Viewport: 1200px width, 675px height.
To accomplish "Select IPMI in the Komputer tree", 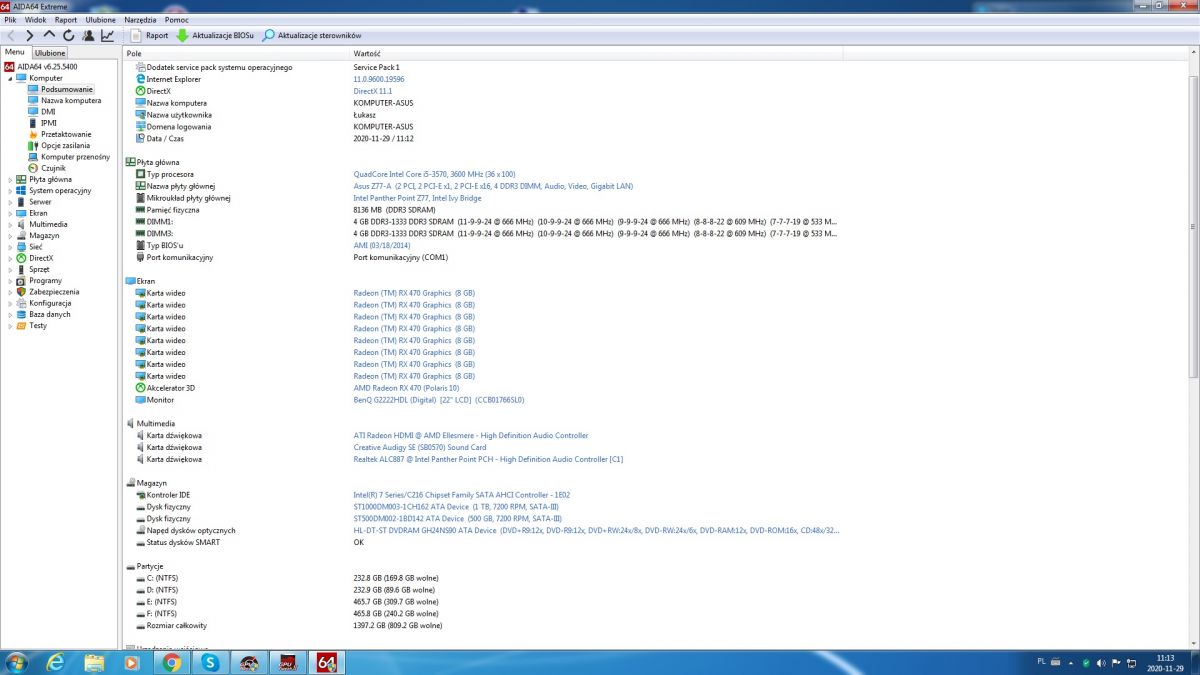I will pos(48,123).
